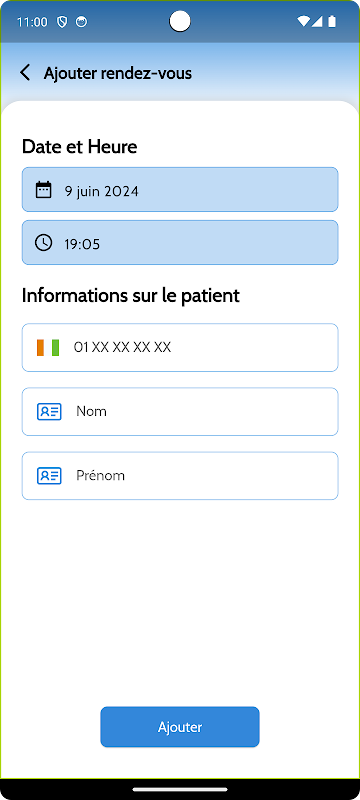Viewport: 360px width, 800px height.
Task: Tap the Wi-Fi signal icon
Action: click(303, 21)
